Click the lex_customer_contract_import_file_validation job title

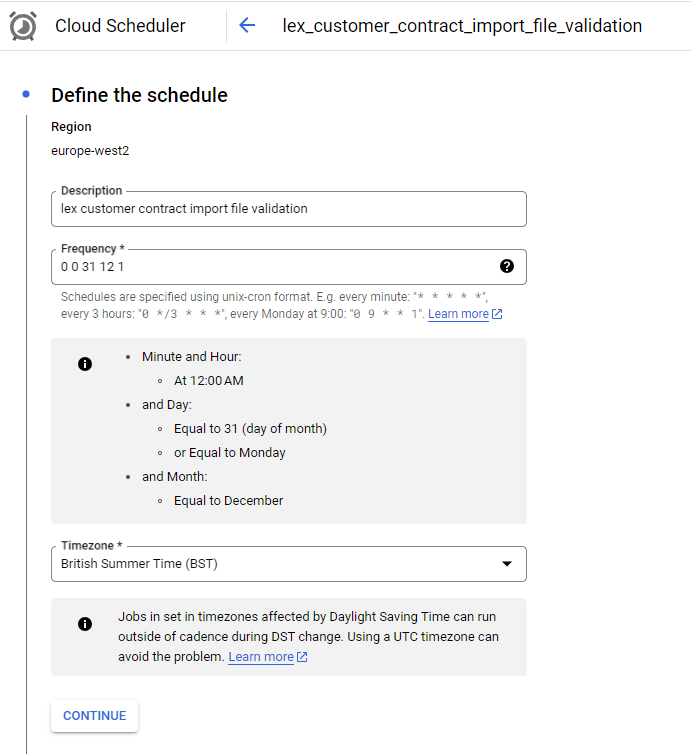[462, 26]
